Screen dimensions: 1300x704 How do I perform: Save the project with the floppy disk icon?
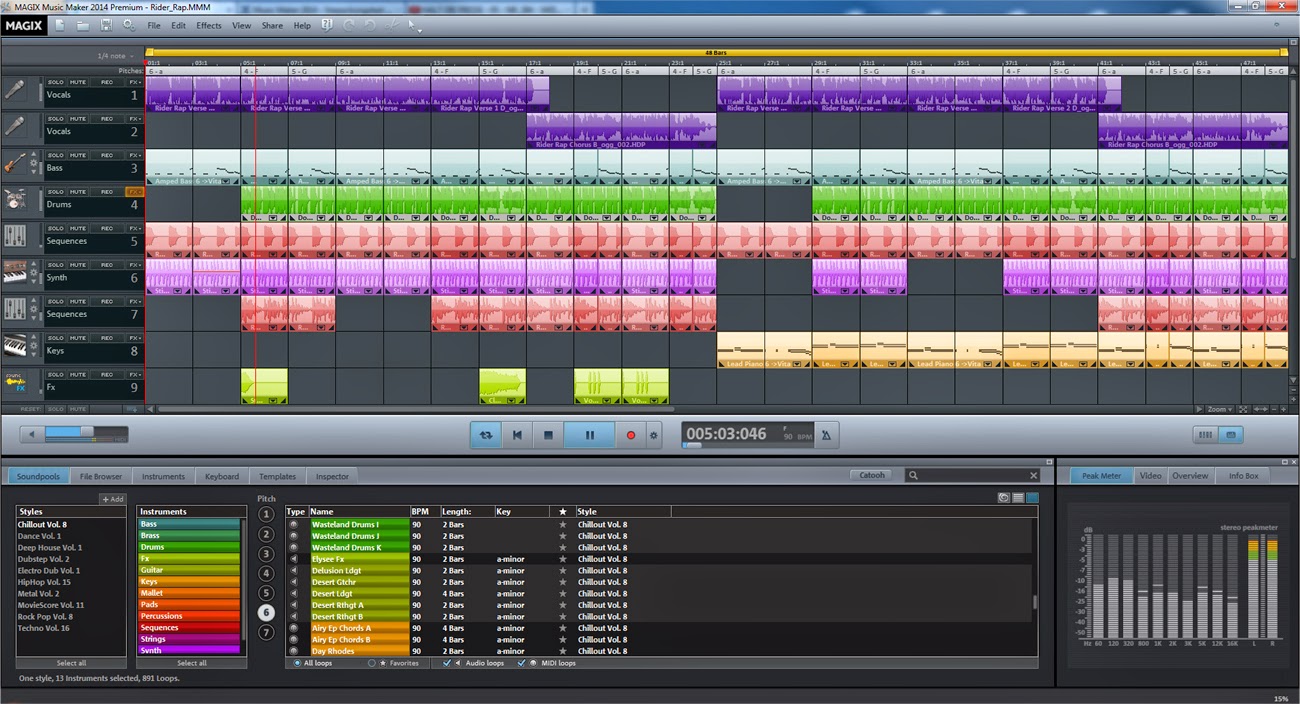(106, 25)
